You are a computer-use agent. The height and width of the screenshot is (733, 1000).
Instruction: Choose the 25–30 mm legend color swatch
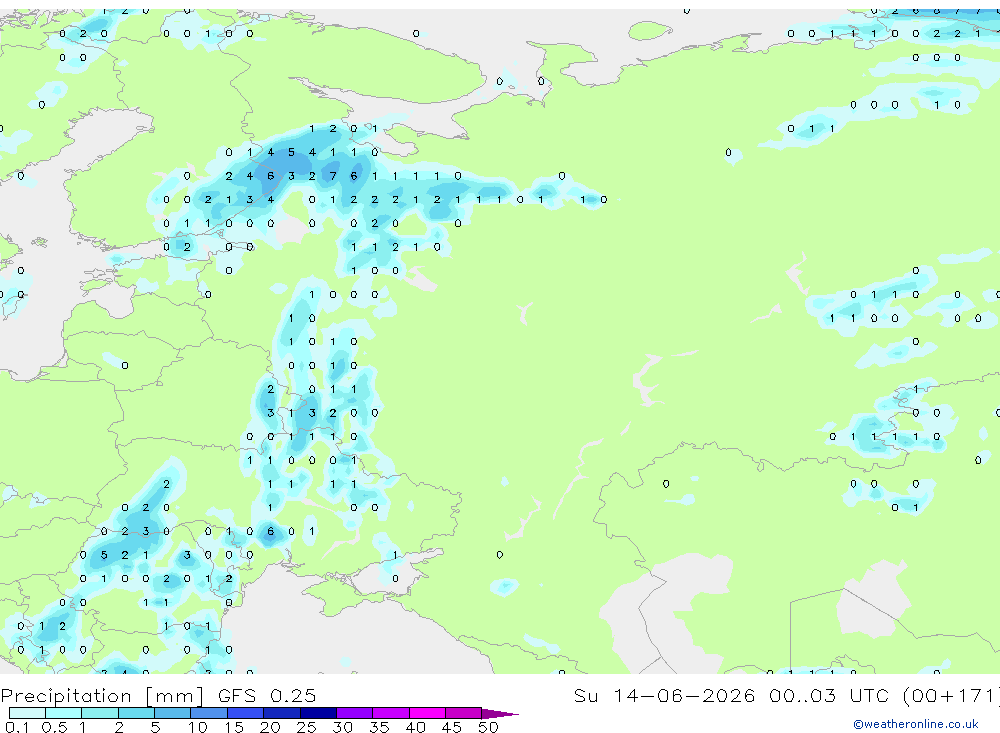[x=318, y=713]
